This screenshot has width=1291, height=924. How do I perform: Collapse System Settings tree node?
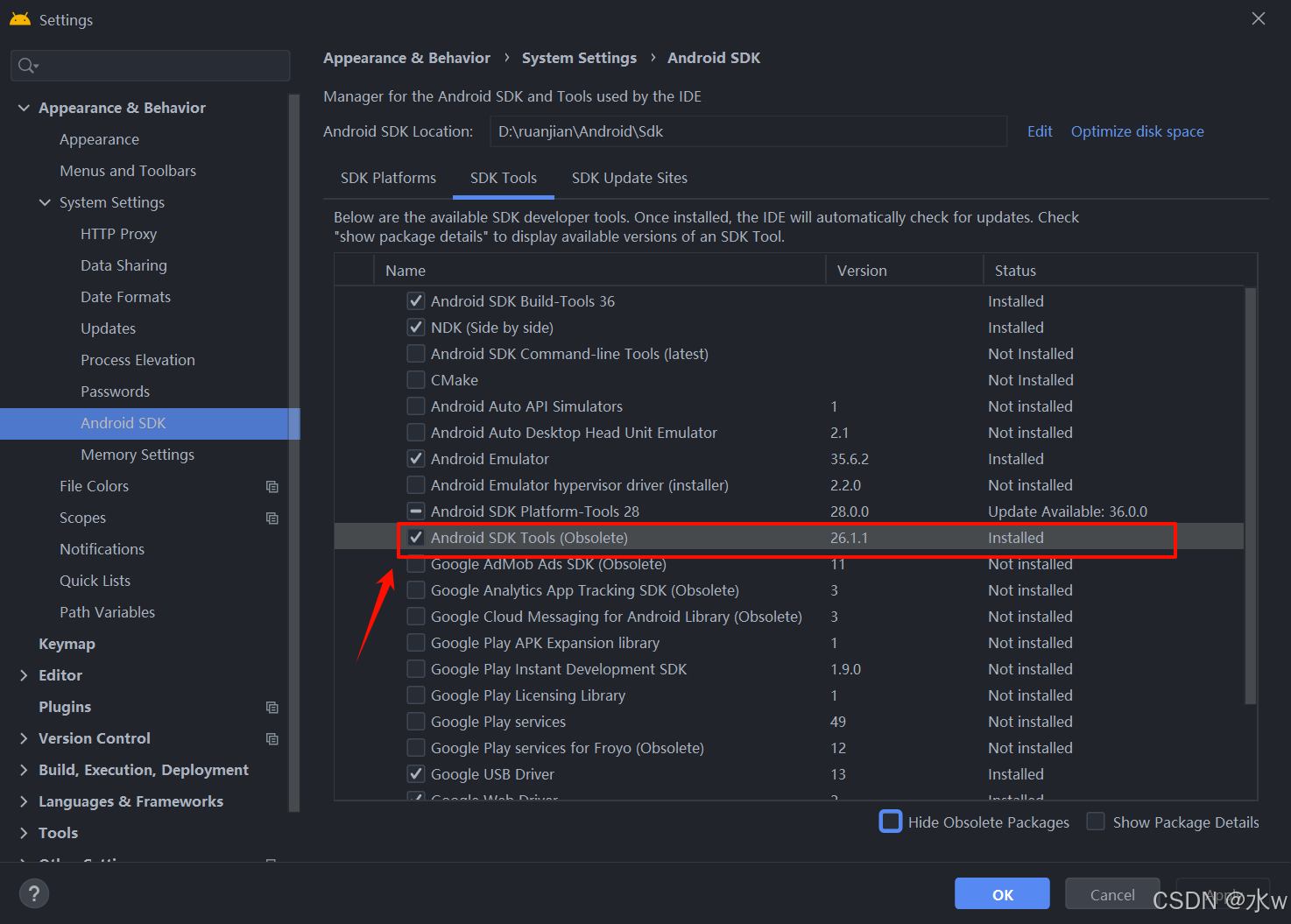(x=45, y=202)
